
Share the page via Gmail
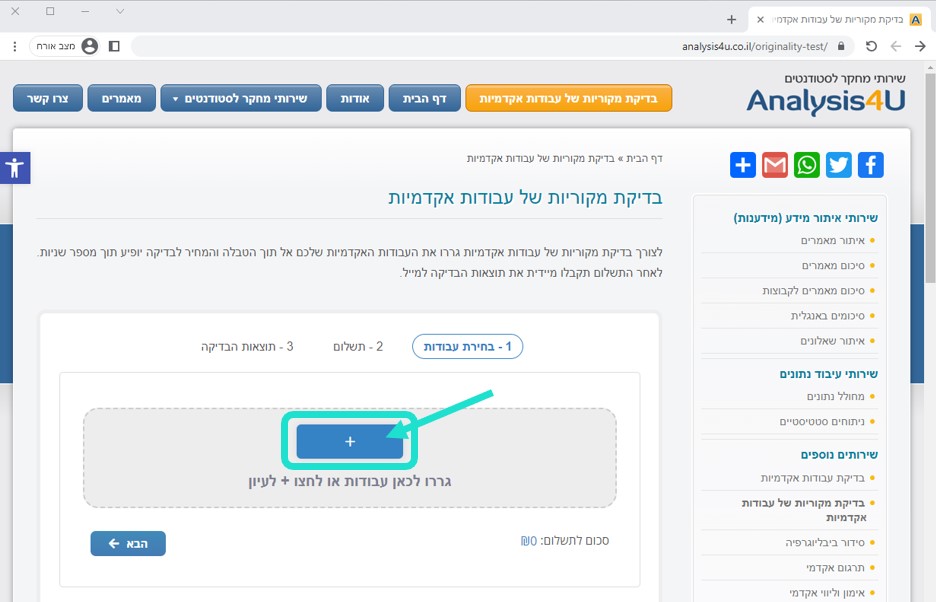(775, 165)
